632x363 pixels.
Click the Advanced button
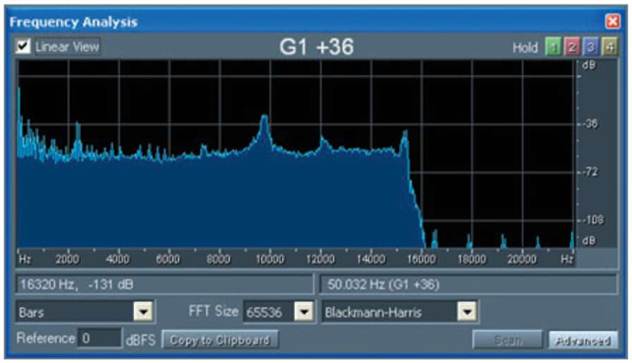click(583, 340)
